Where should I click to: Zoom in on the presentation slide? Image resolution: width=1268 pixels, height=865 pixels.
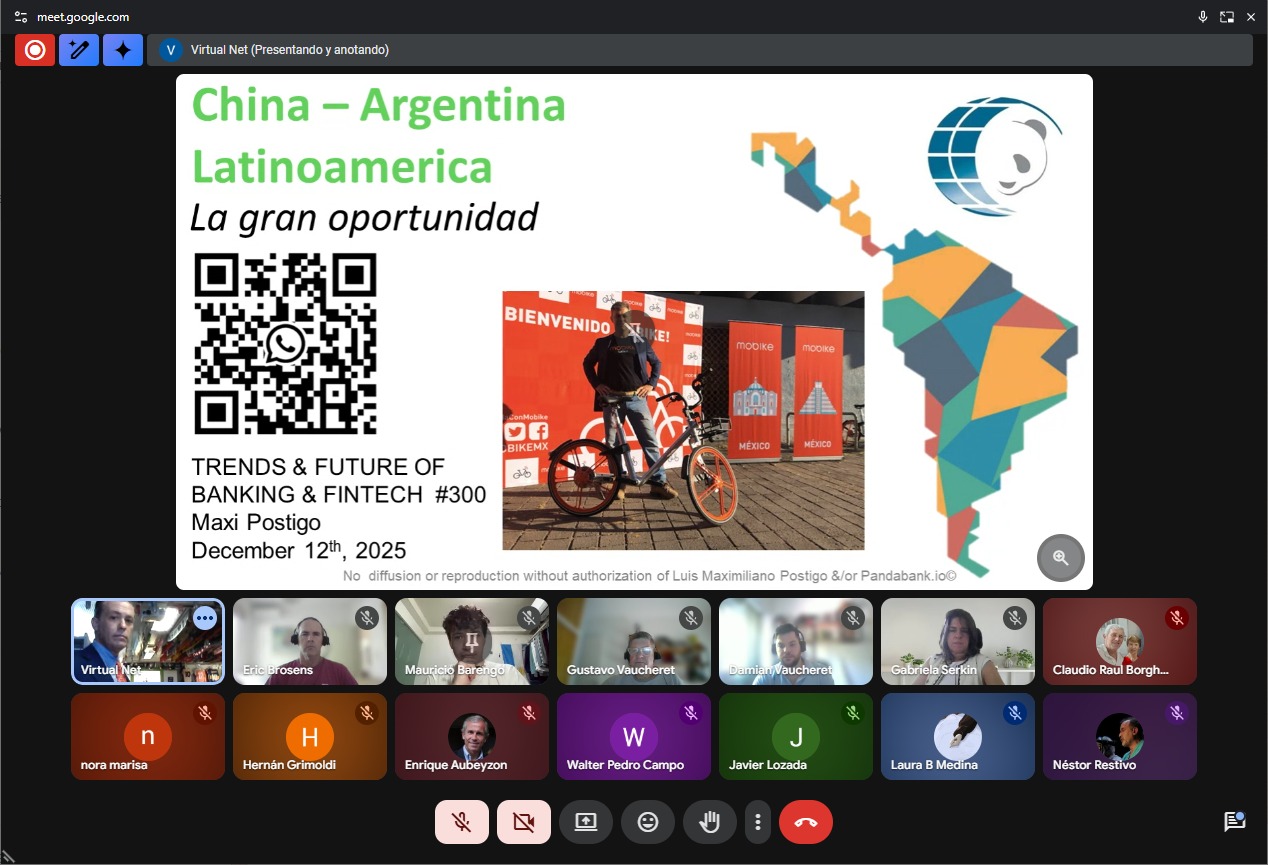pos(1060,558)
